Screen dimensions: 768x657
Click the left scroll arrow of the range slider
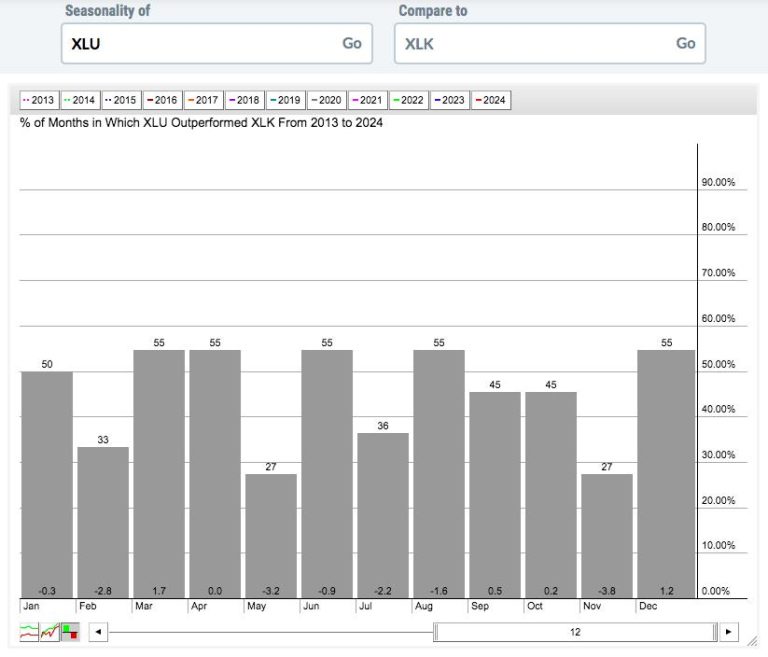(97, 632)
